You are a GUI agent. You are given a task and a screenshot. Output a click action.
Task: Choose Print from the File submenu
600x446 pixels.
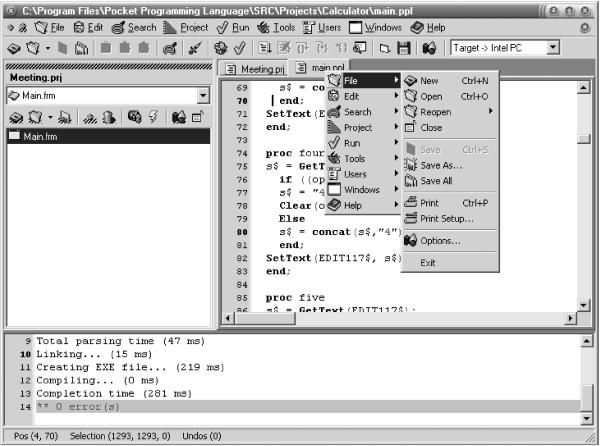pos(429,203)
